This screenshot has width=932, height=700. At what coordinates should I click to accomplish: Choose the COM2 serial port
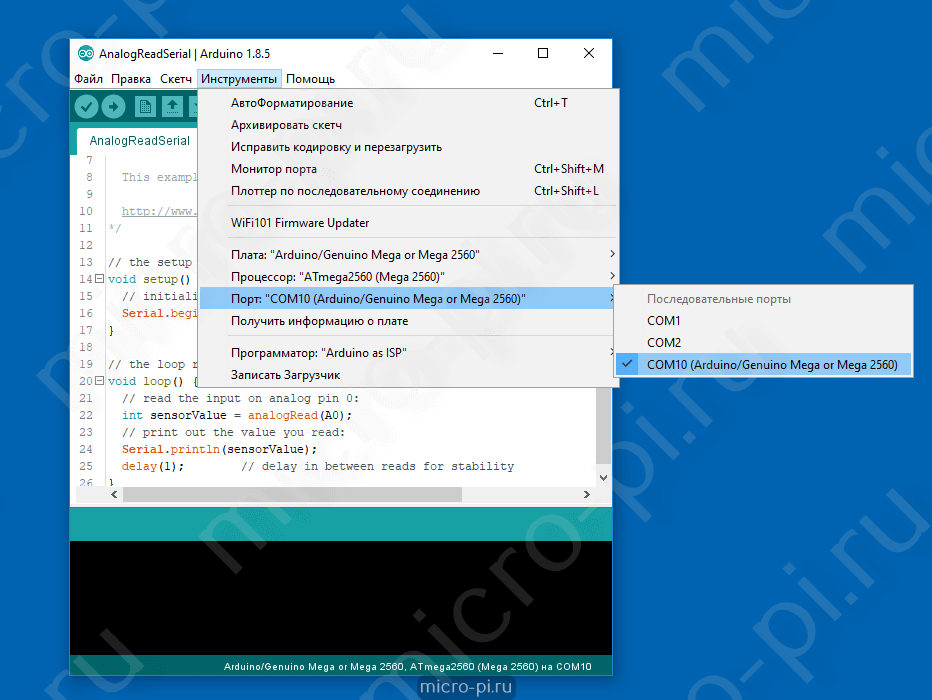[x=664, y=343]
